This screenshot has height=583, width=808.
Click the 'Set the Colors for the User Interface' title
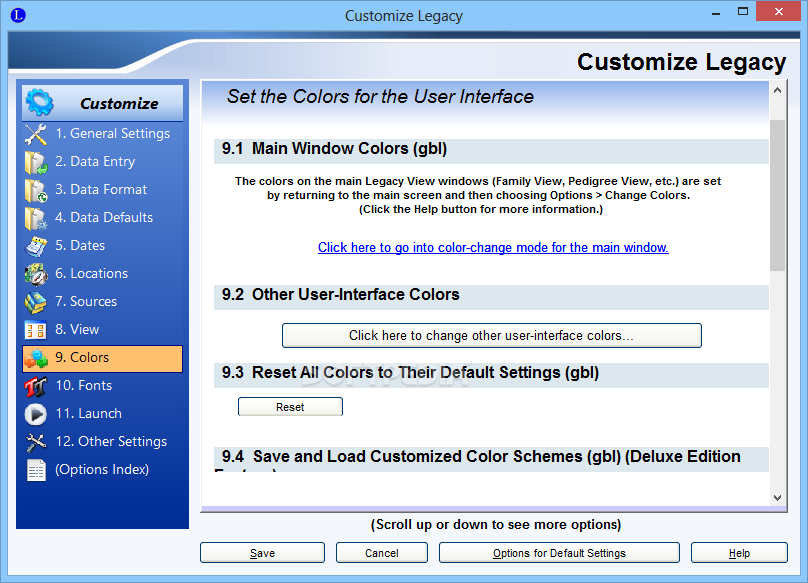pyautogui.click(x=380, y=96)
